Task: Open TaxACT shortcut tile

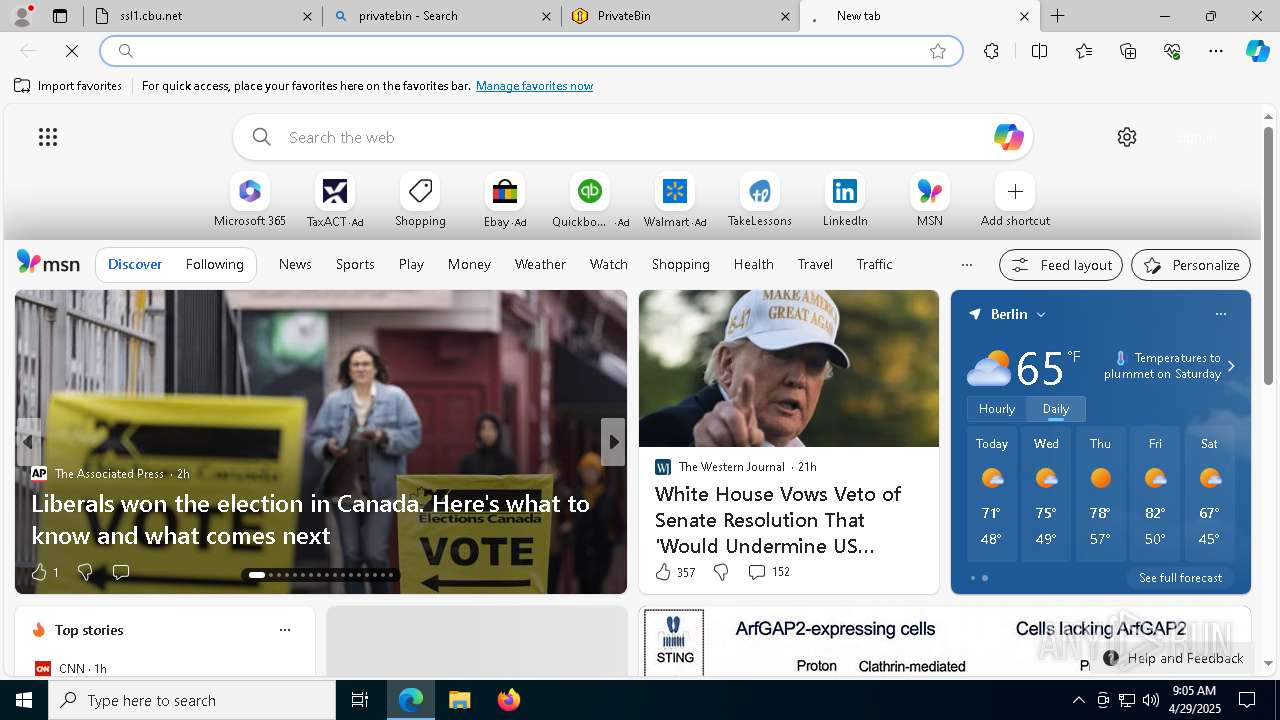Action: [x=335, y=200]
